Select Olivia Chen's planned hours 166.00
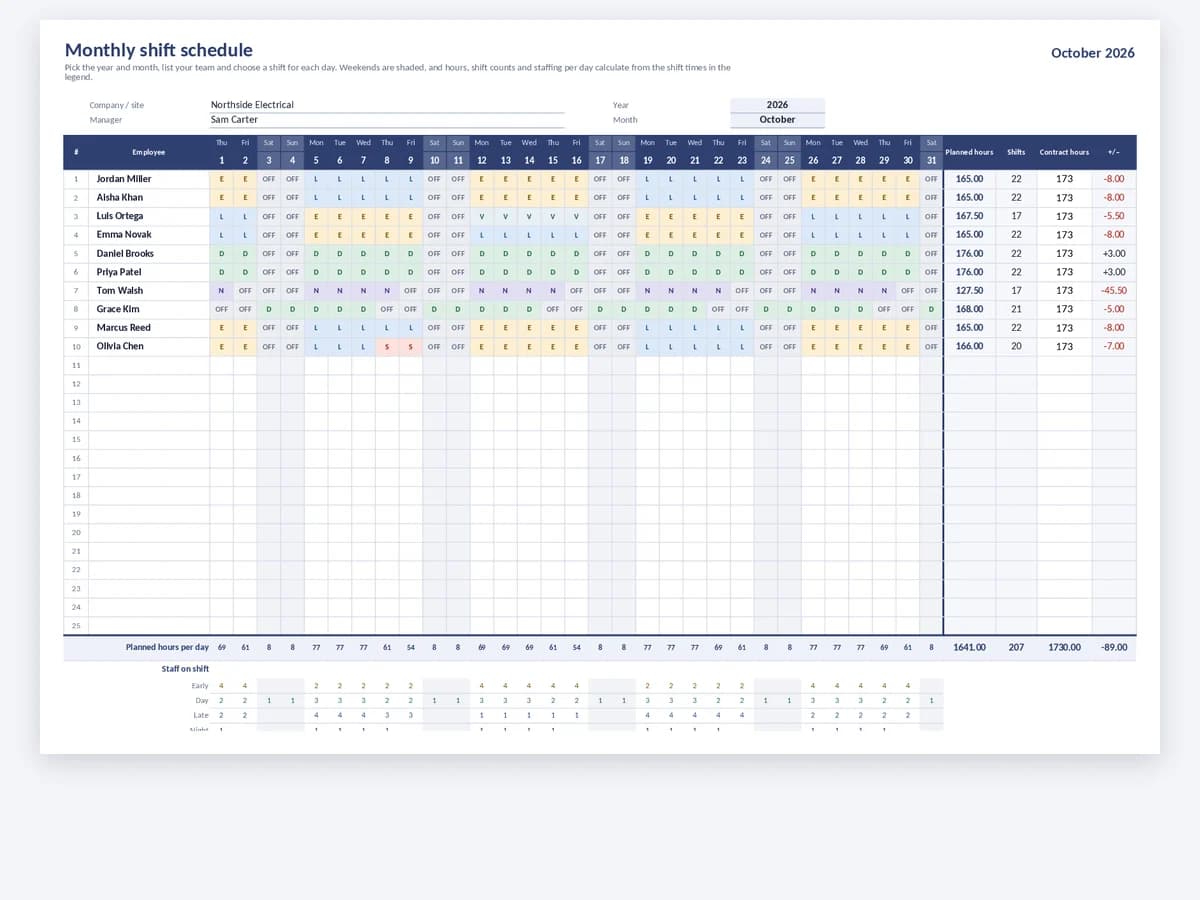 [969, 346]
